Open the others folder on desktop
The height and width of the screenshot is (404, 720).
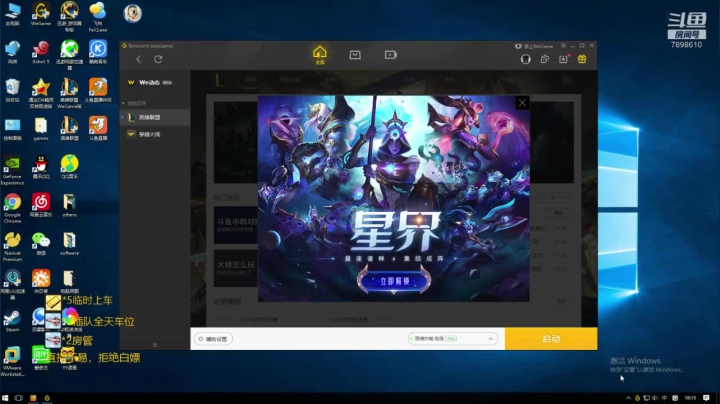point(69,205)
